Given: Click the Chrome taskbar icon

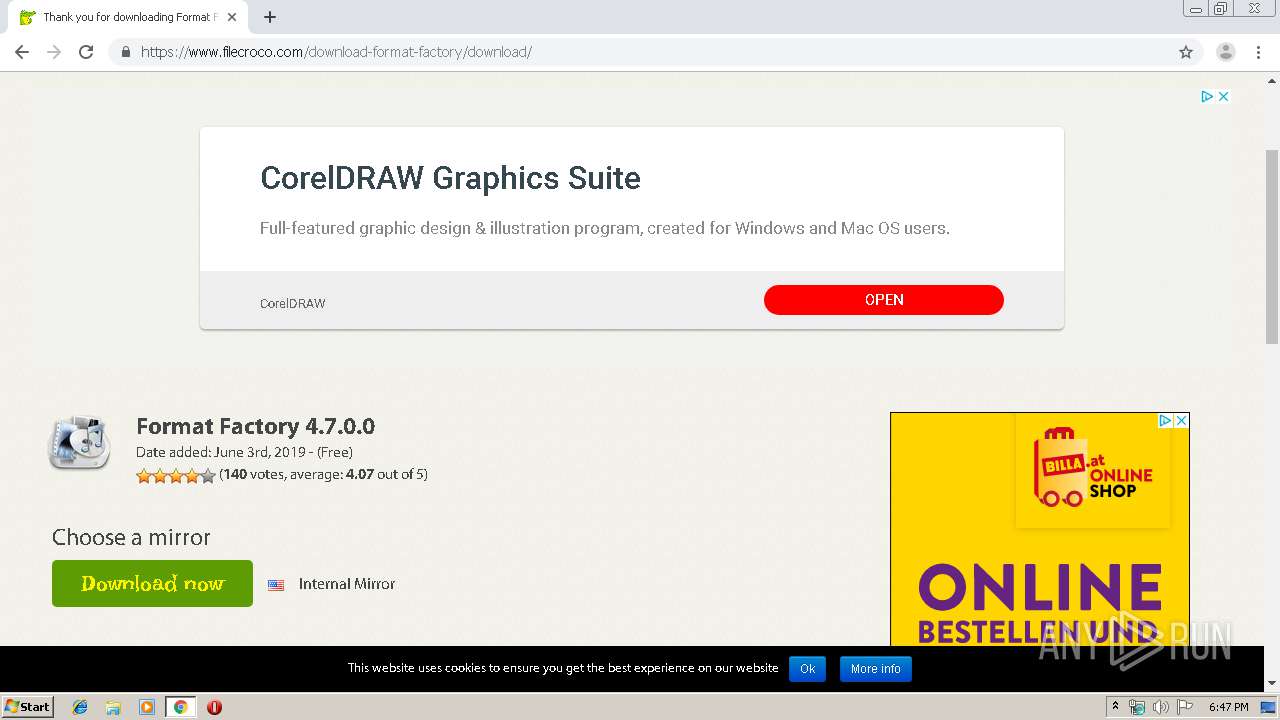Looking at the screenshot, I should tap(180, 707).
